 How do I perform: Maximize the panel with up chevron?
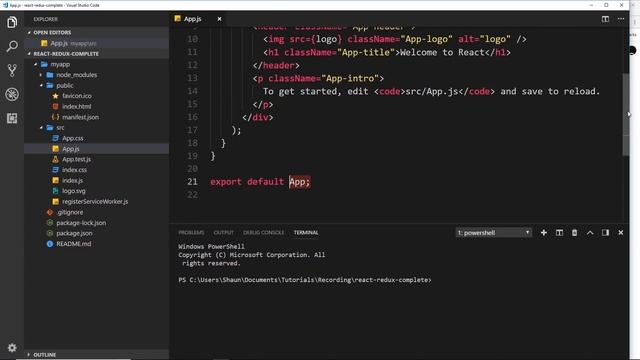click(590, 233)
